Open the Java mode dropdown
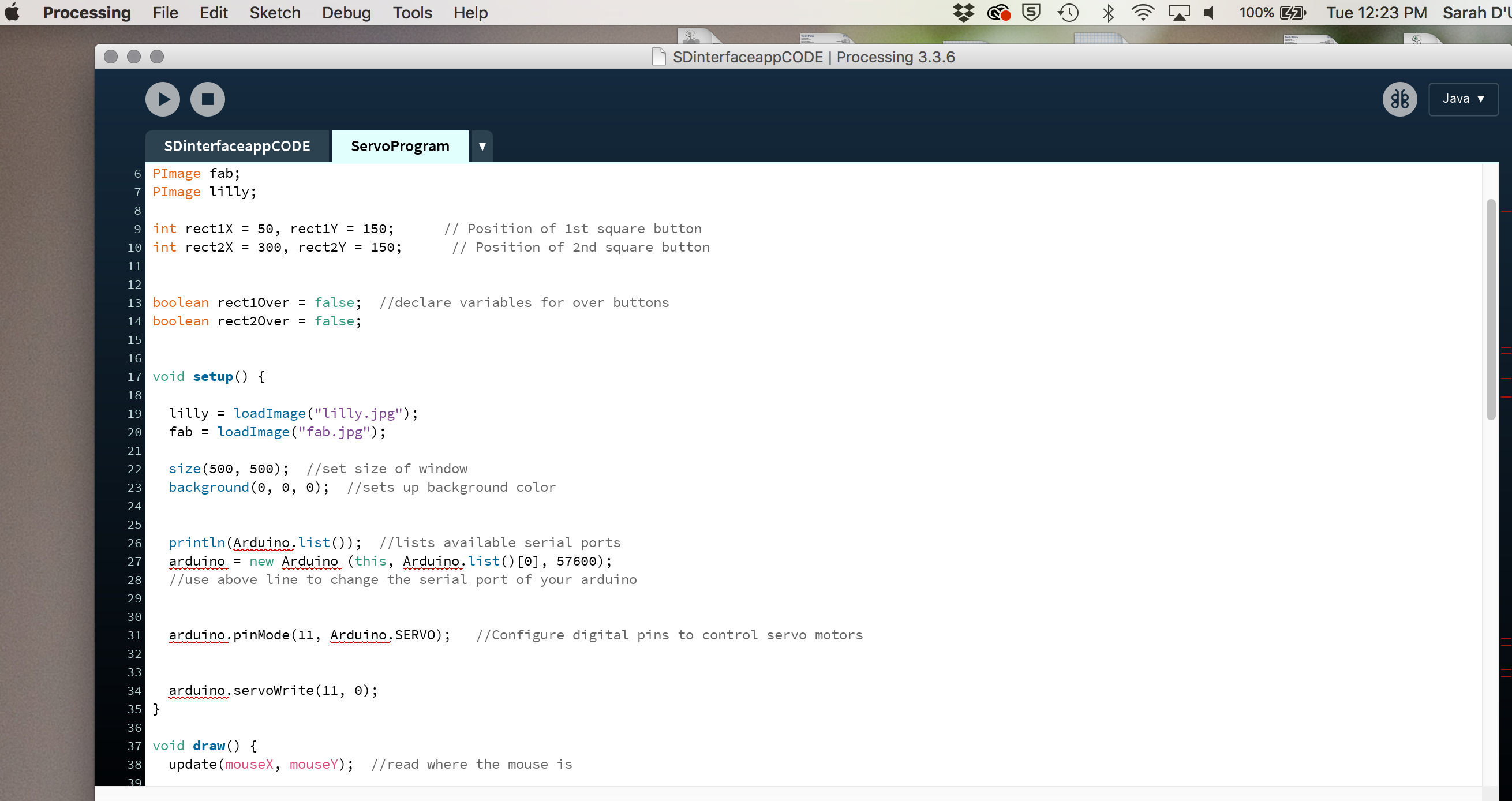 tap(1463, 99)
